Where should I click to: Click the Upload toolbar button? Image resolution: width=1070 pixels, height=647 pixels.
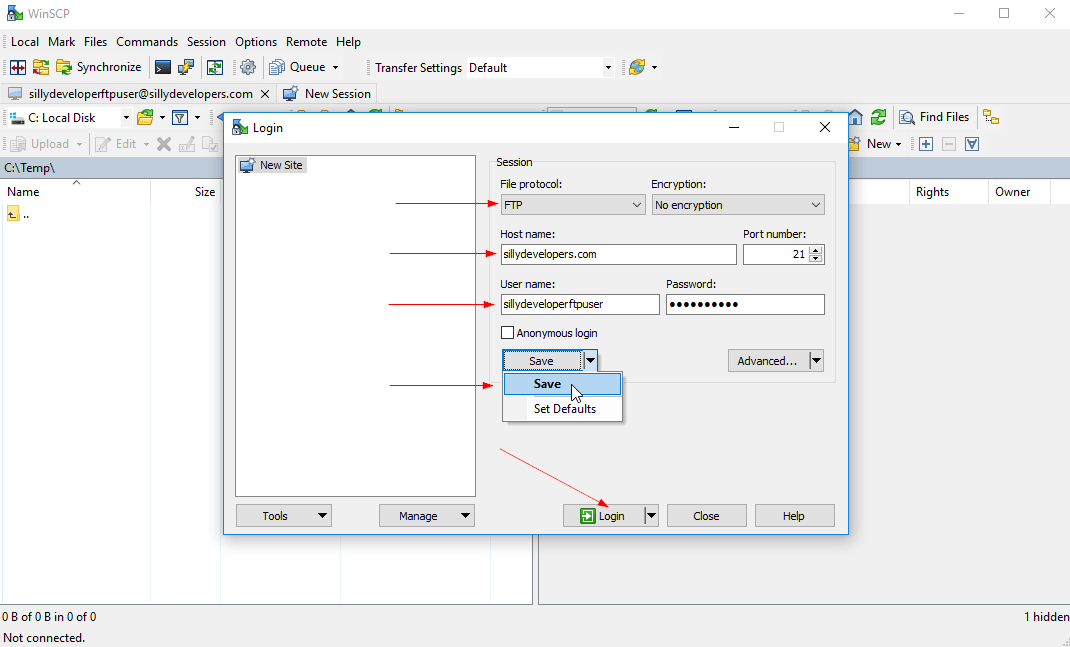tap(42, 144)
